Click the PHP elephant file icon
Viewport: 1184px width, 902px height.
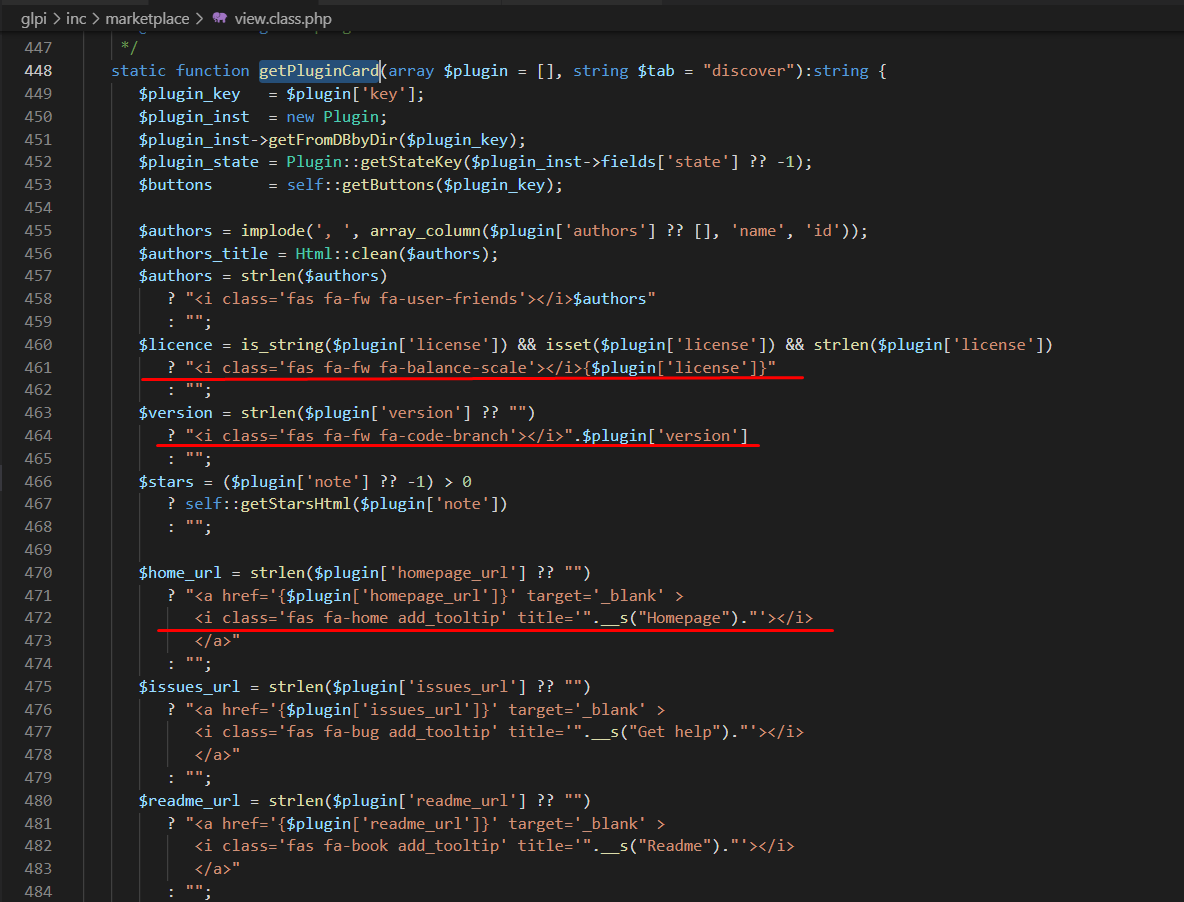220,18
